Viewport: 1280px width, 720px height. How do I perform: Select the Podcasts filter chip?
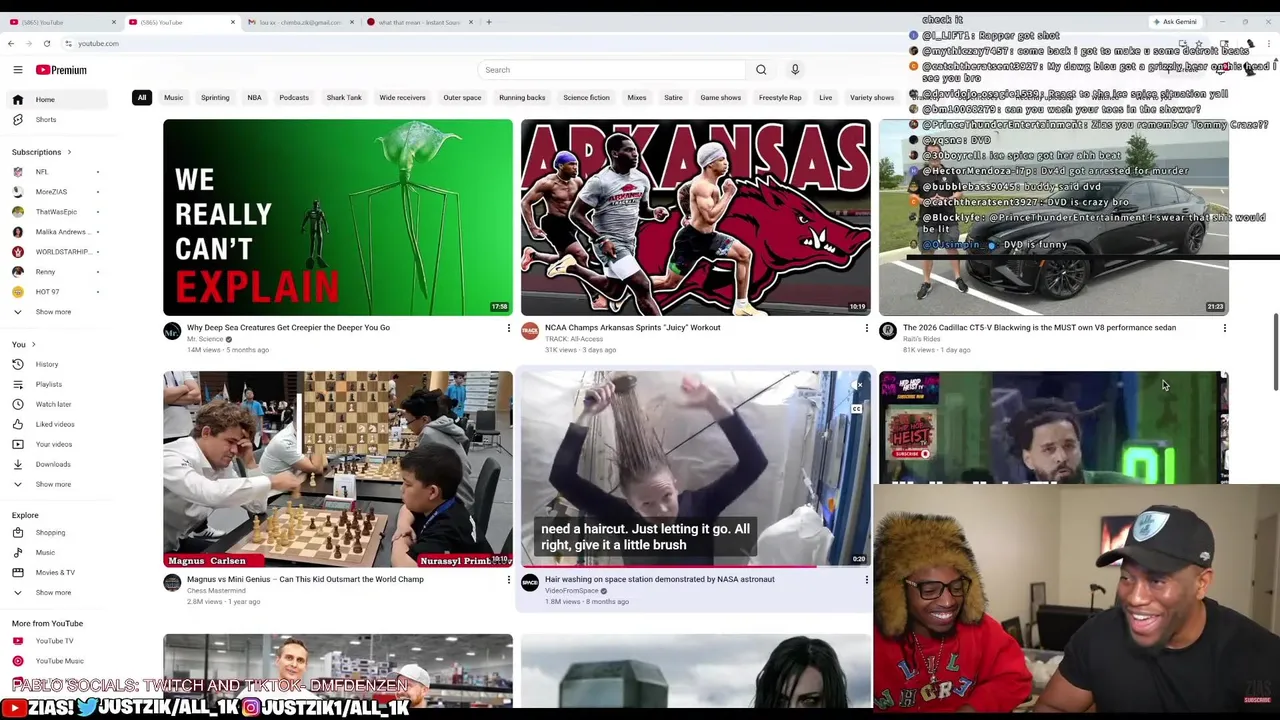(294, 97)
